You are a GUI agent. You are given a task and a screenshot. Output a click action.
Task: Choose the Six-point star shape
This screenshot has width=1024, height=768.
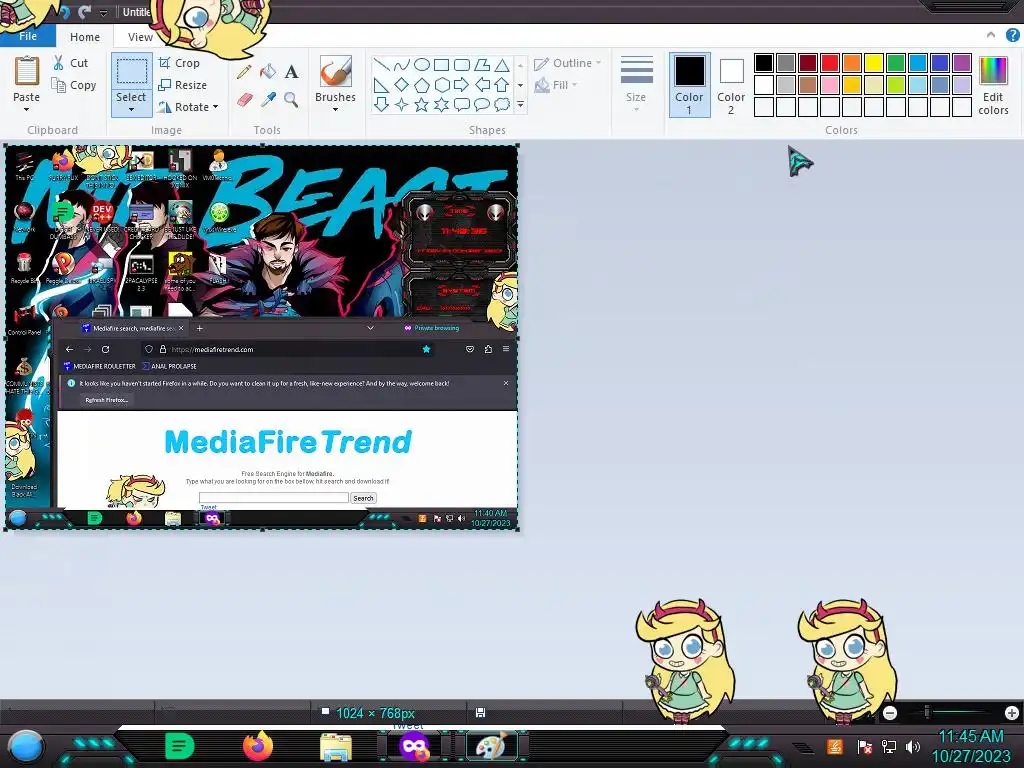pyautogui.click(x=442, y=104)
